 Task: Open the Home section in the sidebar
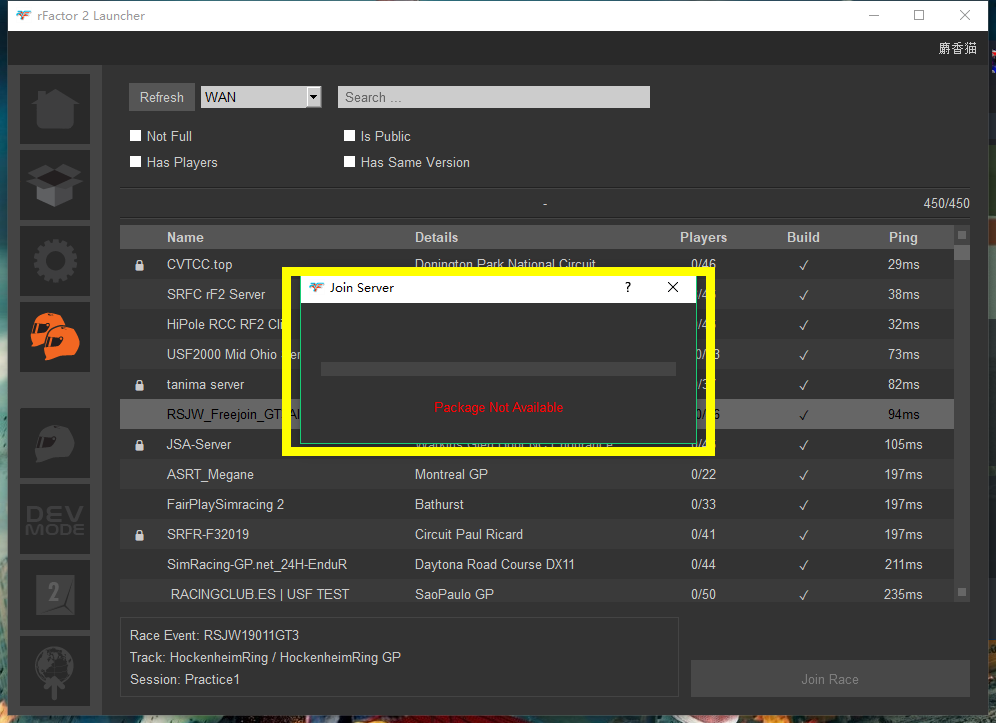[x=55, y=109]
